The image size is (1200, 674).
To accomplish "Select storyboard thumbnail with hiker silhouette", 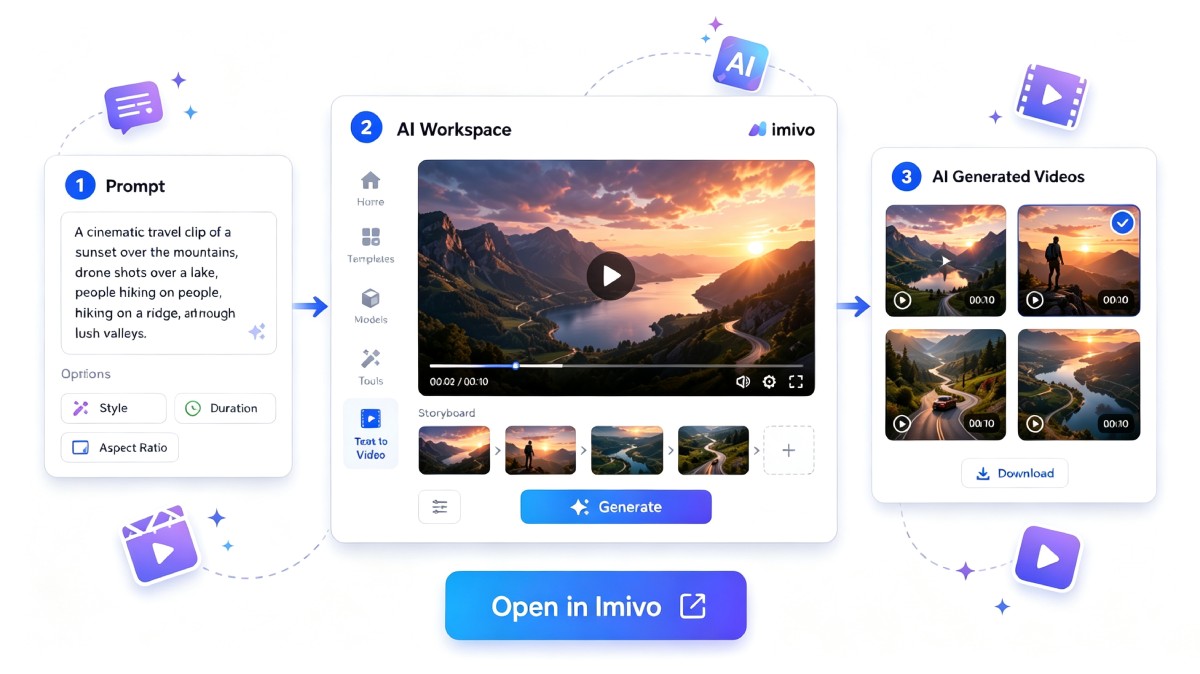I will point(540,450).
